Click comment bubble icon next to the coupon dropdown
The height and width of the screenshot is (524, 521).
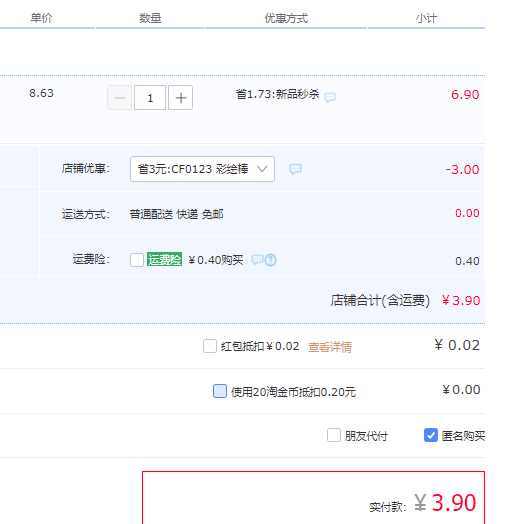pos(295,169)
